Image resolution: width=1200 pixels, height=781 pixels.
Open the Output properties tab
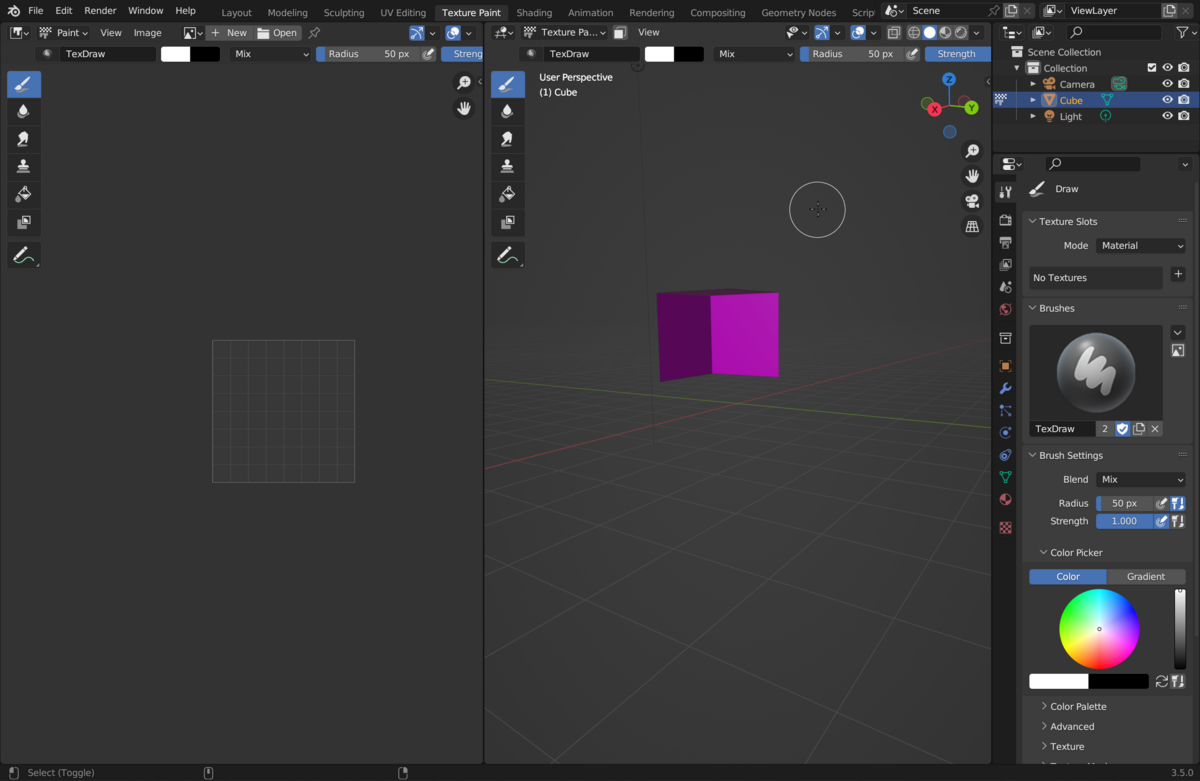point(1006,242)
